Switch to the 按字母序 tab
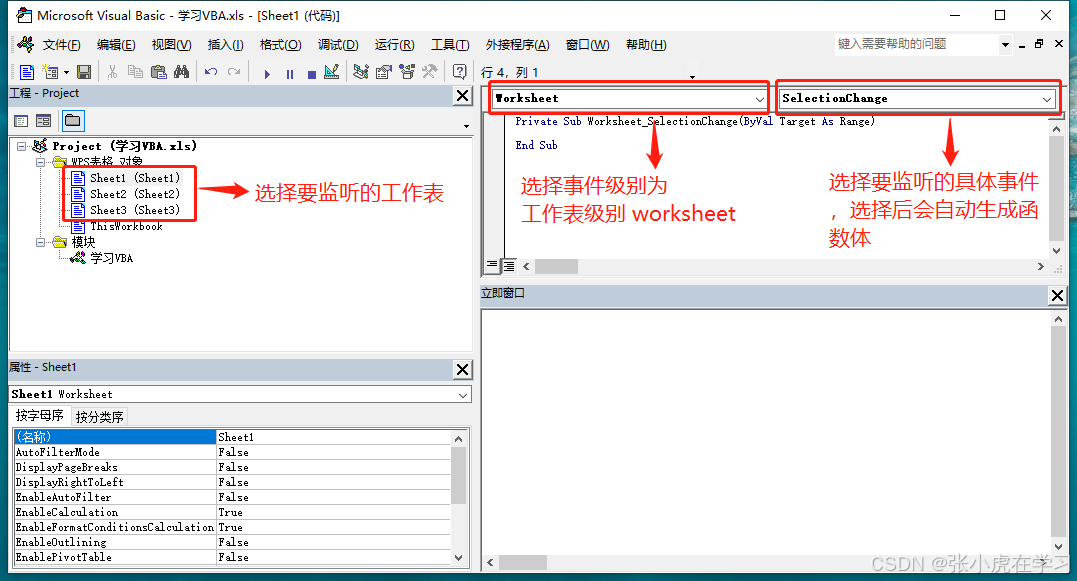 tap(40, 416)
